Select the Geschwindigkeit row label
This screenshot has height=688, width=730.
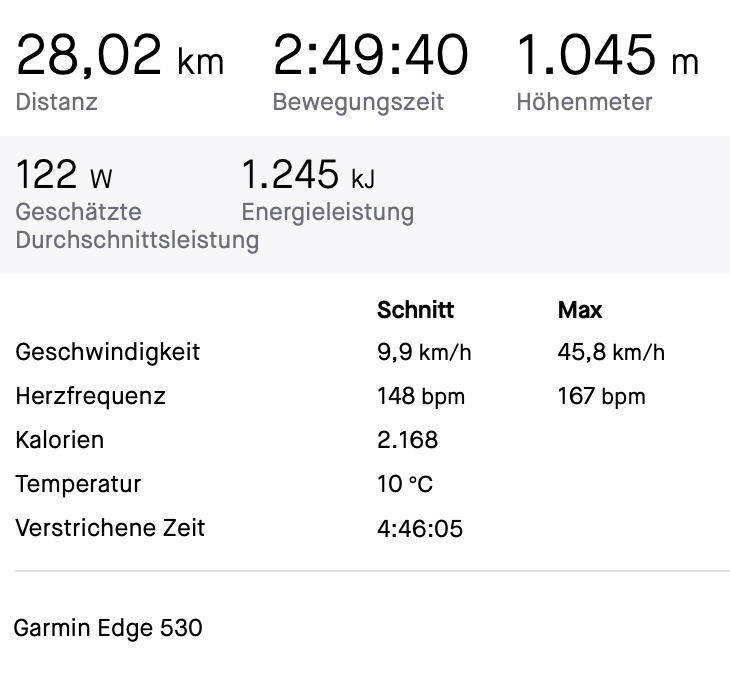(108, 352)
